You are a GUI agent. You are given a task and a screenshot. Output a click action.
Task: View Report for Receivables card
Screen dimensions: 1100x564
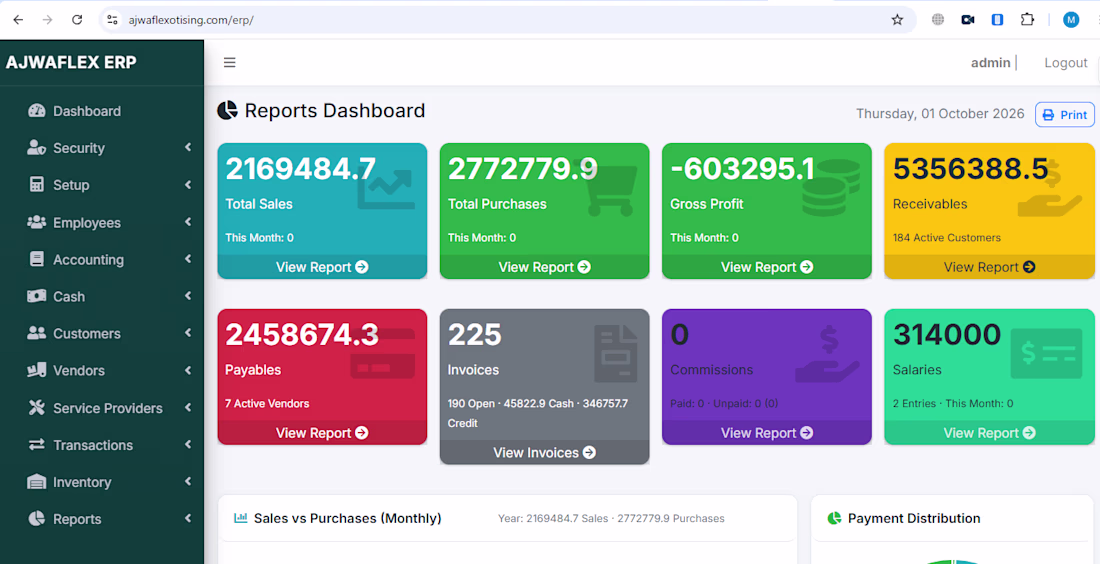click(x=989, y=267)
